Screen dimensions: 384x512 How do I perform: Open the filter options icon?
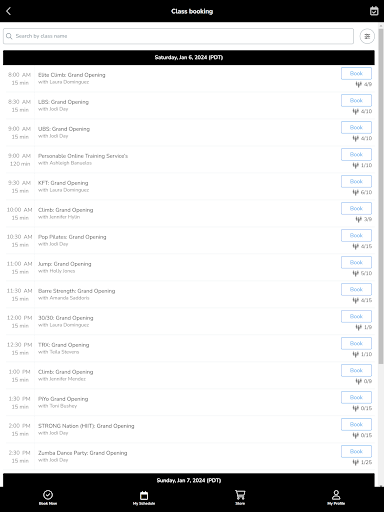[x=367, y=36]
